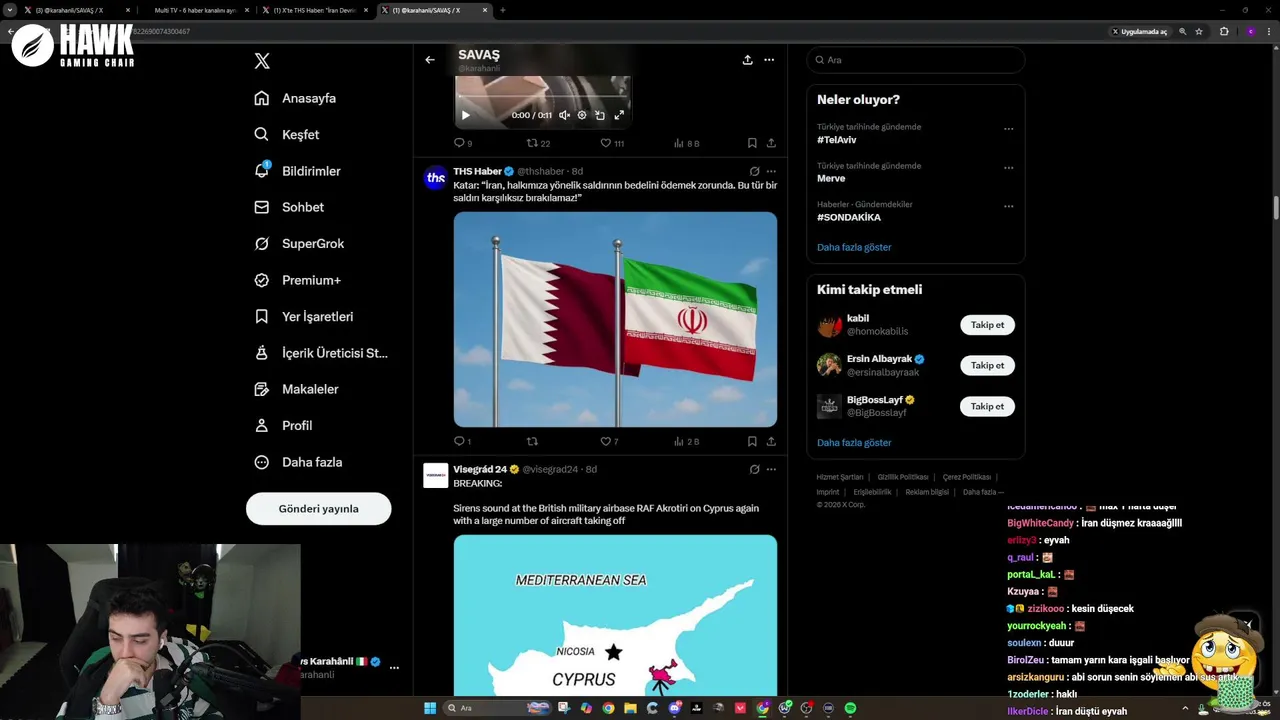The height and width of the screenshot is (720, 1280).
Task: Open Merve trend options menu
Action: (x=1008, y=167)
